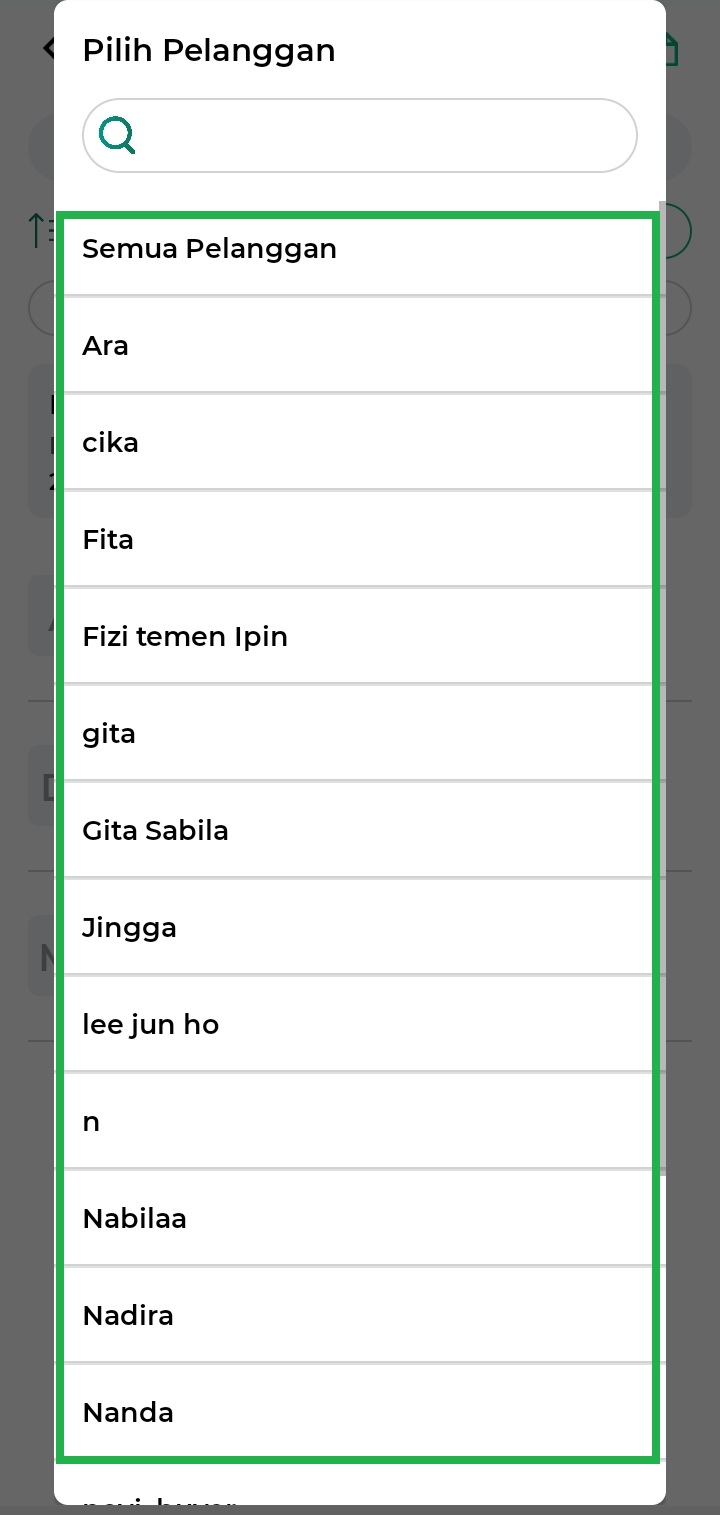The image size is (720, 1515).
Task: Pick Fita in customer list
Action: [x=108, y=540]
